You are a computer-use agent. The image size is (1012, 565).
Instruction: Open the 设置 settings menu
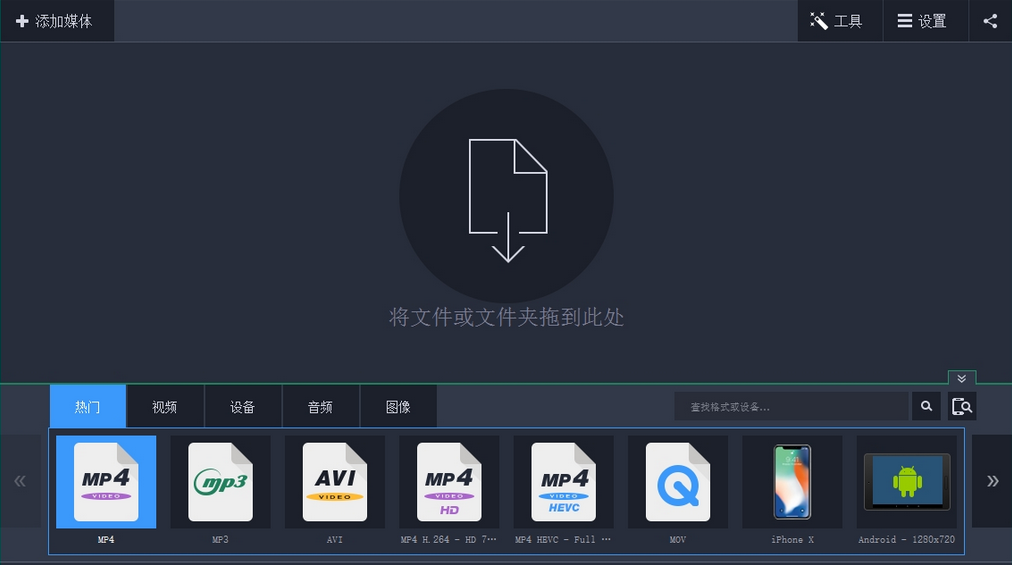[925, 21]
